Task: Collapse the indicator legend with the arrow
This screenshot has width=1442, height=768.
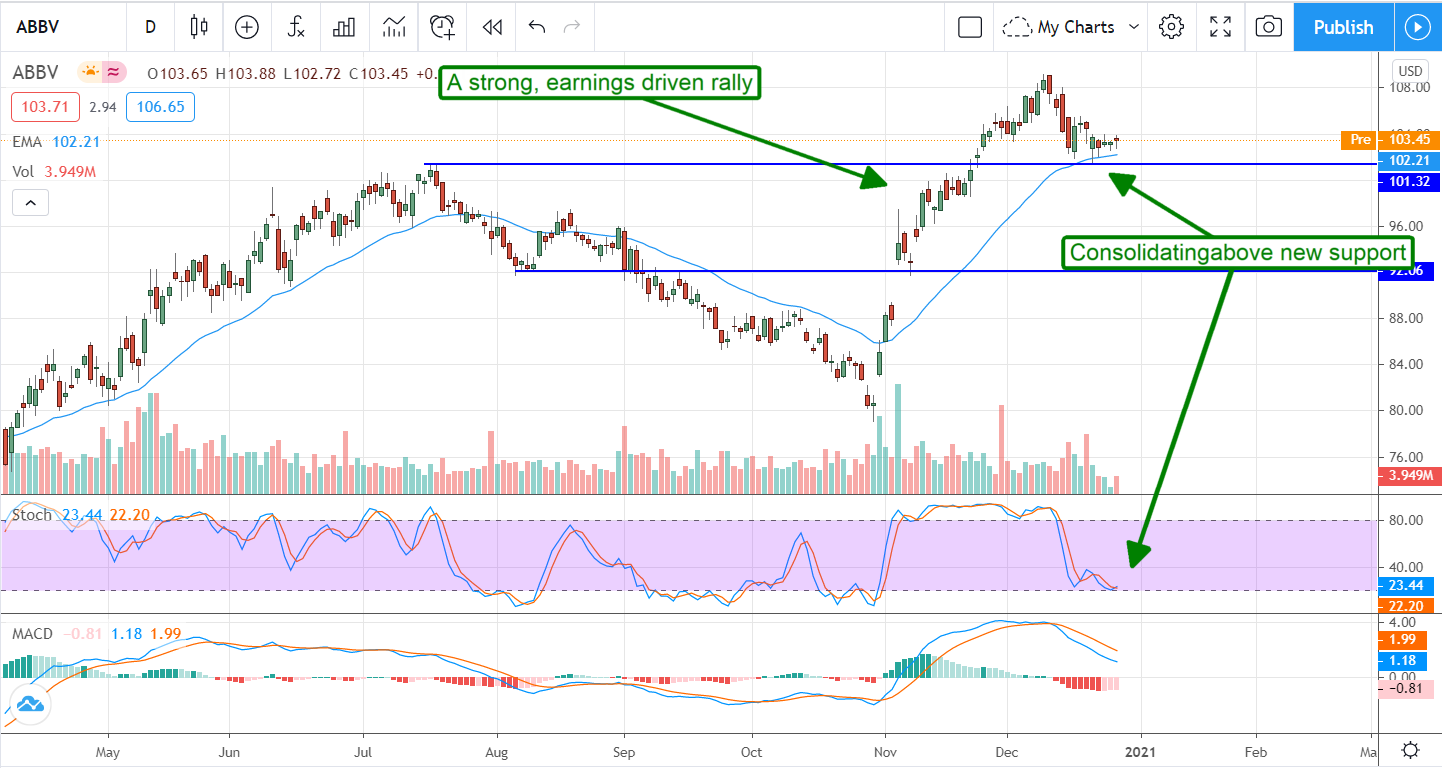Action: coord(30,204)
